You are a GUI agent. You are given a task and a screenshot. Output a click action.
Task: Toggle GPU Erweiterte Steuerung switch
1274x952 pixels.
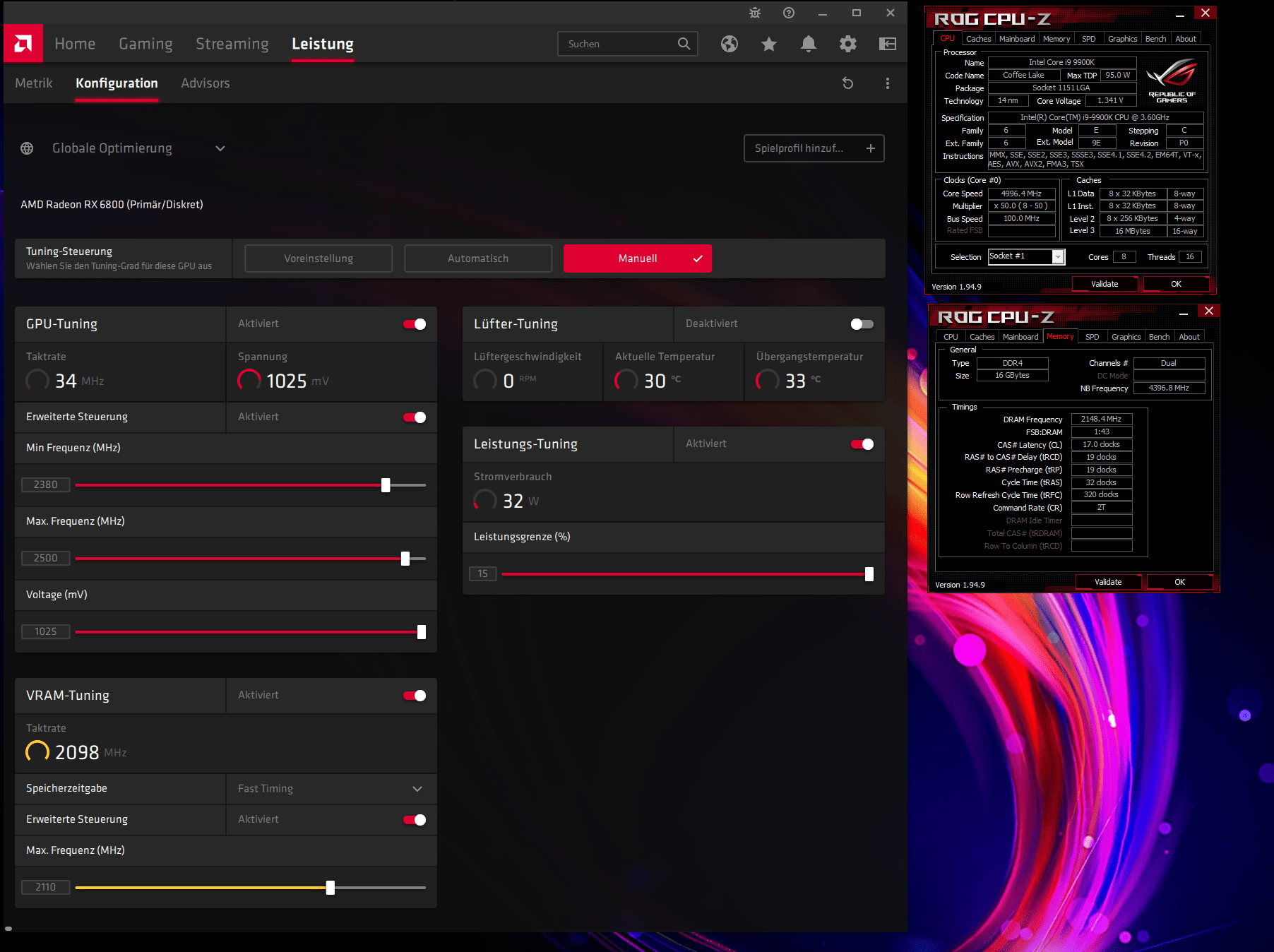[415, 417]
